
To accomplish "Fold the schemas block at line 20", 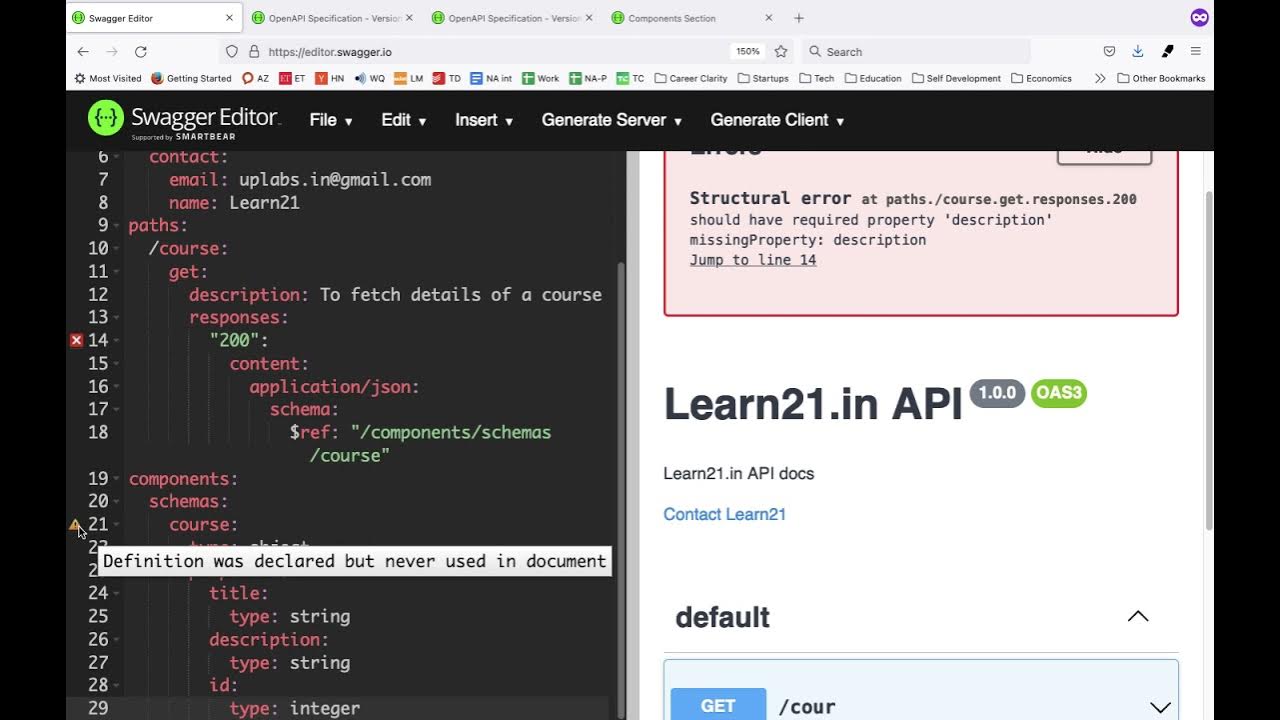I will (117, 502).
